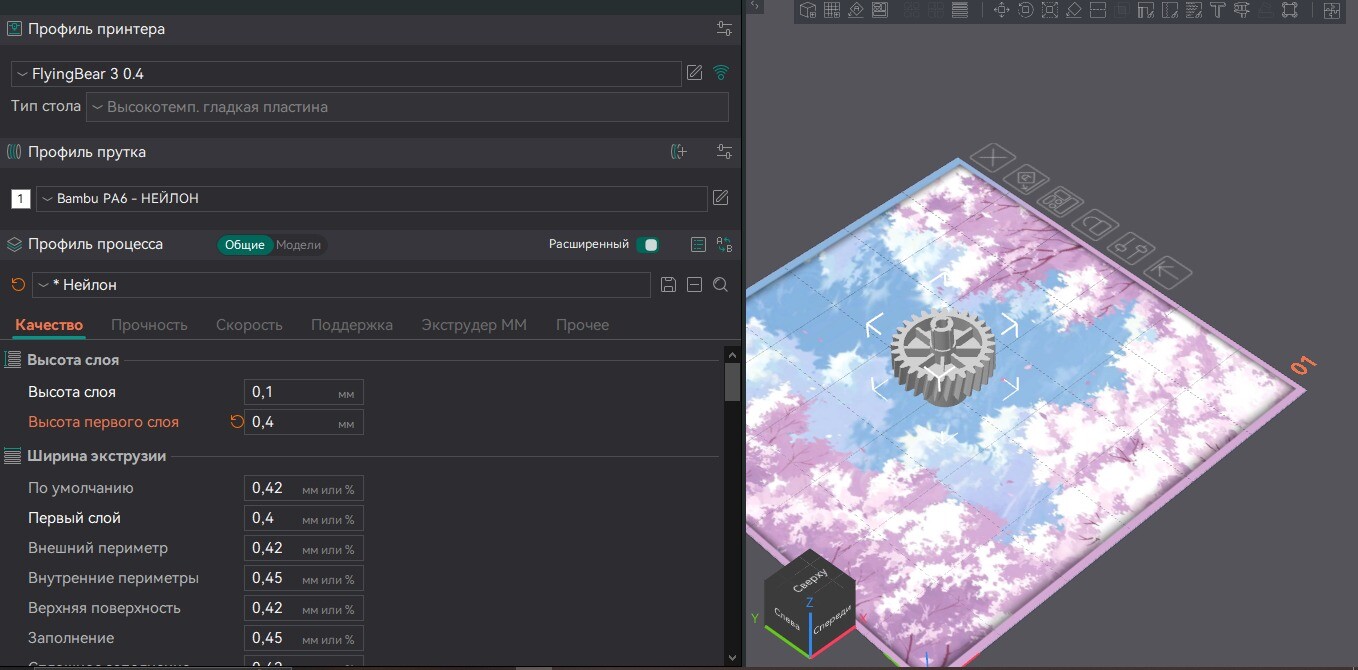Click the Высота слоя value field
This screenshot has height=670, width=1358.
click(292, 392)
